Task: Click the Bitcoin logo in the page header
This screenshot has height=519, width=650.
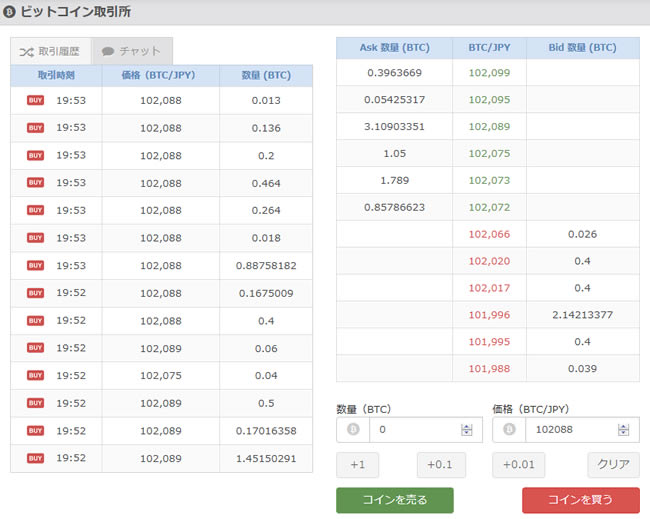Action: pyautogui.click(x=9, y=12)
